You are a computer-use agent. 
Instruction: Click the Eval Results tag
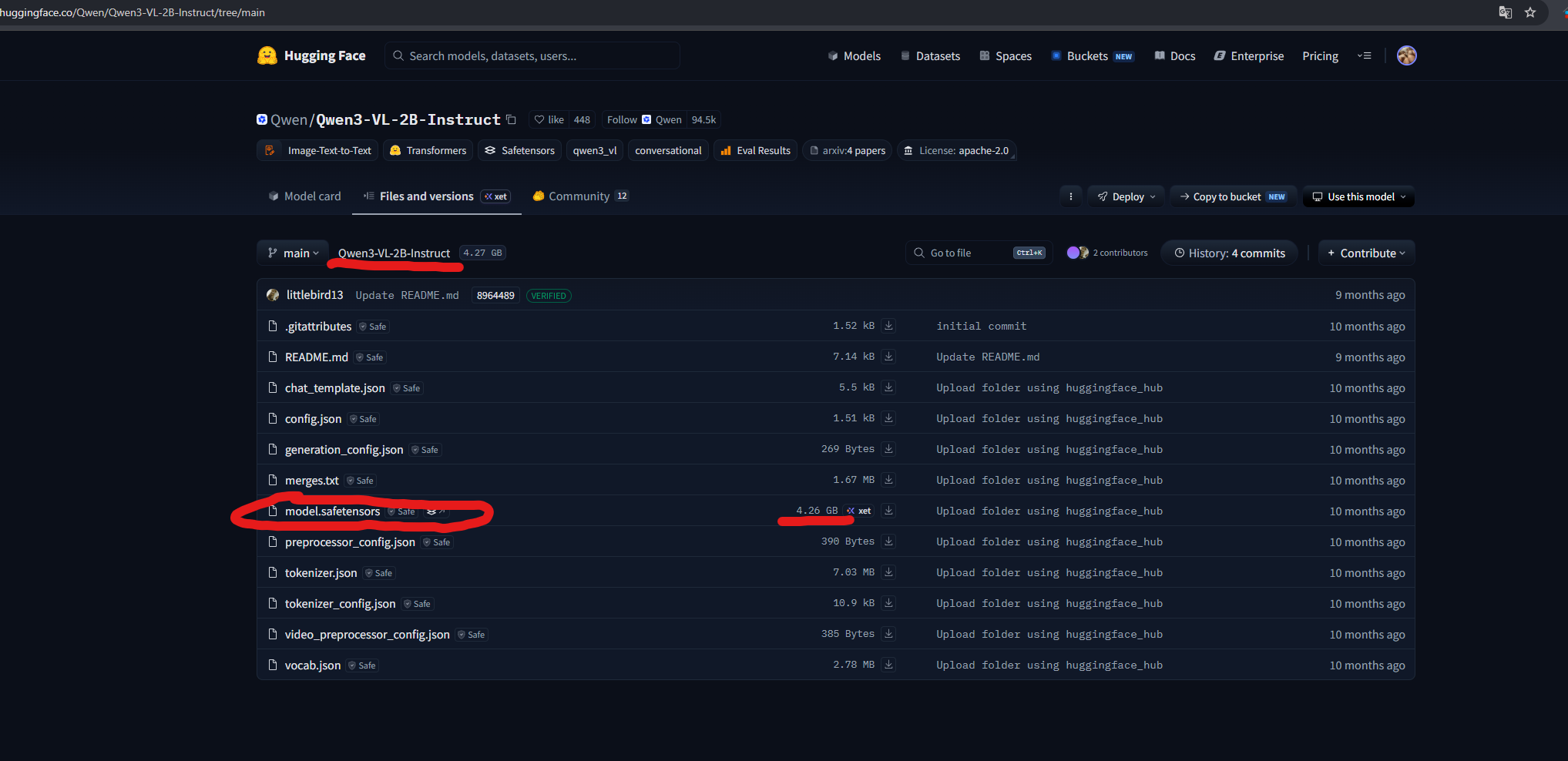[756, 150]
